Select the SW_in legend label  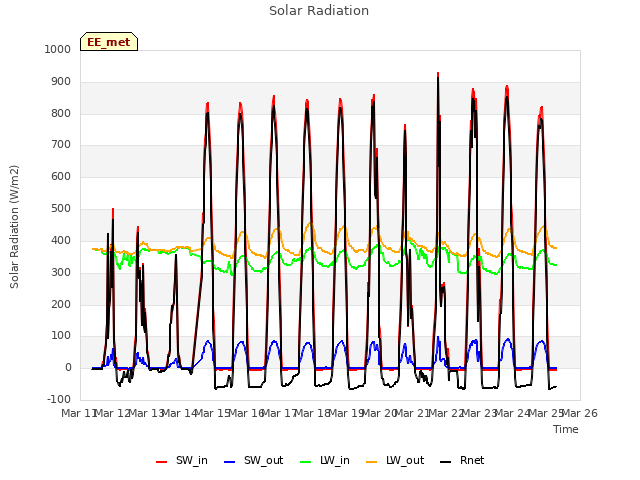[x=192, y=460]
